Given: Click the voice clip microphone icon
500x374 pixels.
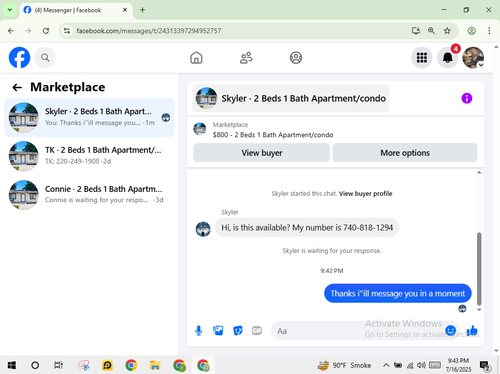Looking at the screenshot, I should pyautogui.click(x=199, y=331).
